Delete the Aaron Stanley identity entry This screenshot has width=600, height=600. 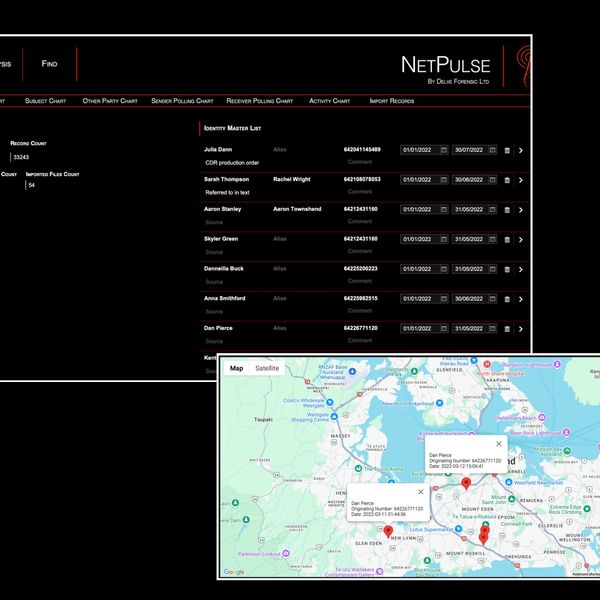tap(507, 210)
